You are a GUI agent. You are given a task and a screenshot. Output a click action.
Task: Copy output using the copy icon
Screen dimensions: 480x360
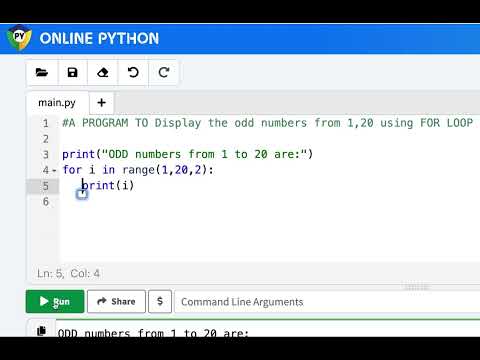point(41,330)
